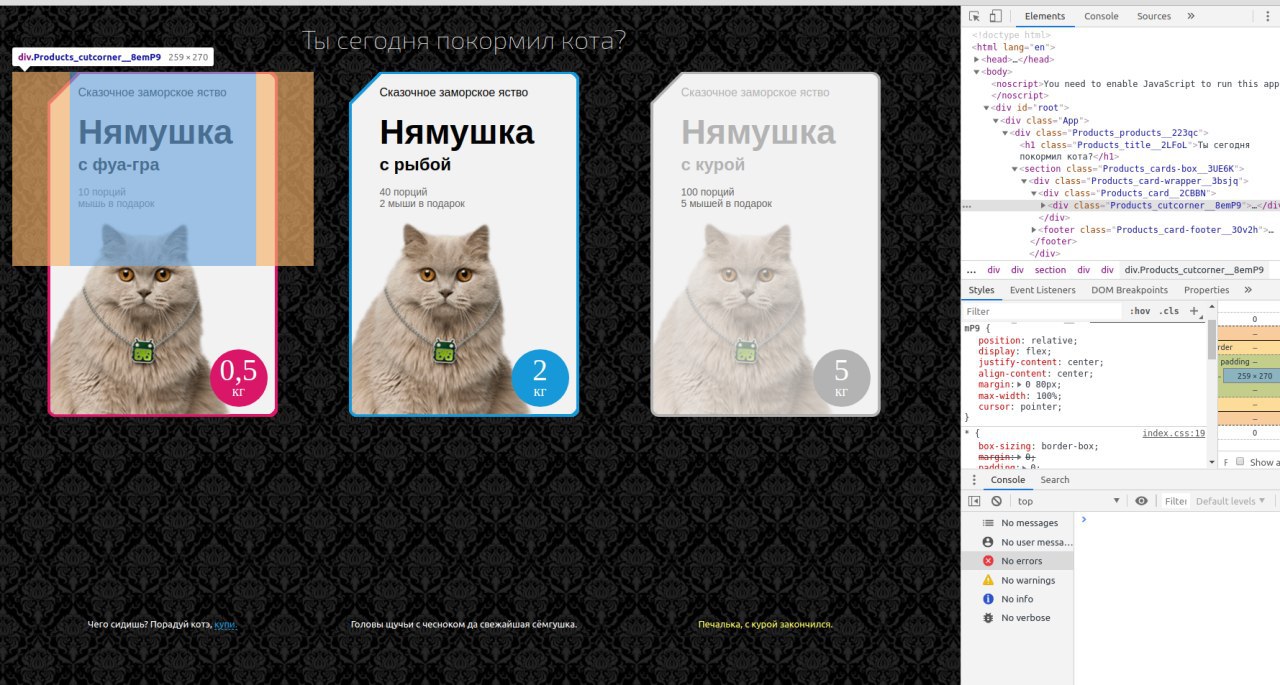The image size is (1280, 685).
Task: Collapse the Products_card-wrapper div node
Action: (x=1025, y=181)
